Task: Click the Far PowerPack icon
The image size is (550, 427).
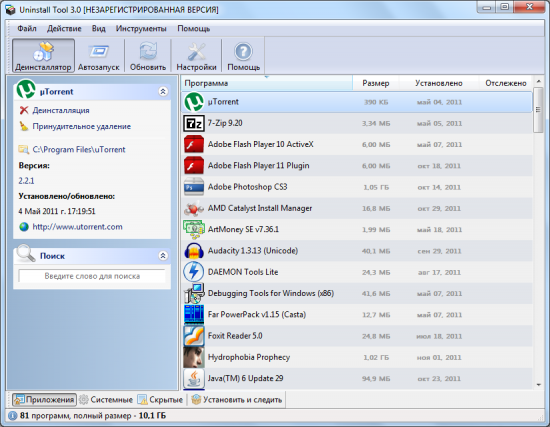Action: click(x=194, y=314)
